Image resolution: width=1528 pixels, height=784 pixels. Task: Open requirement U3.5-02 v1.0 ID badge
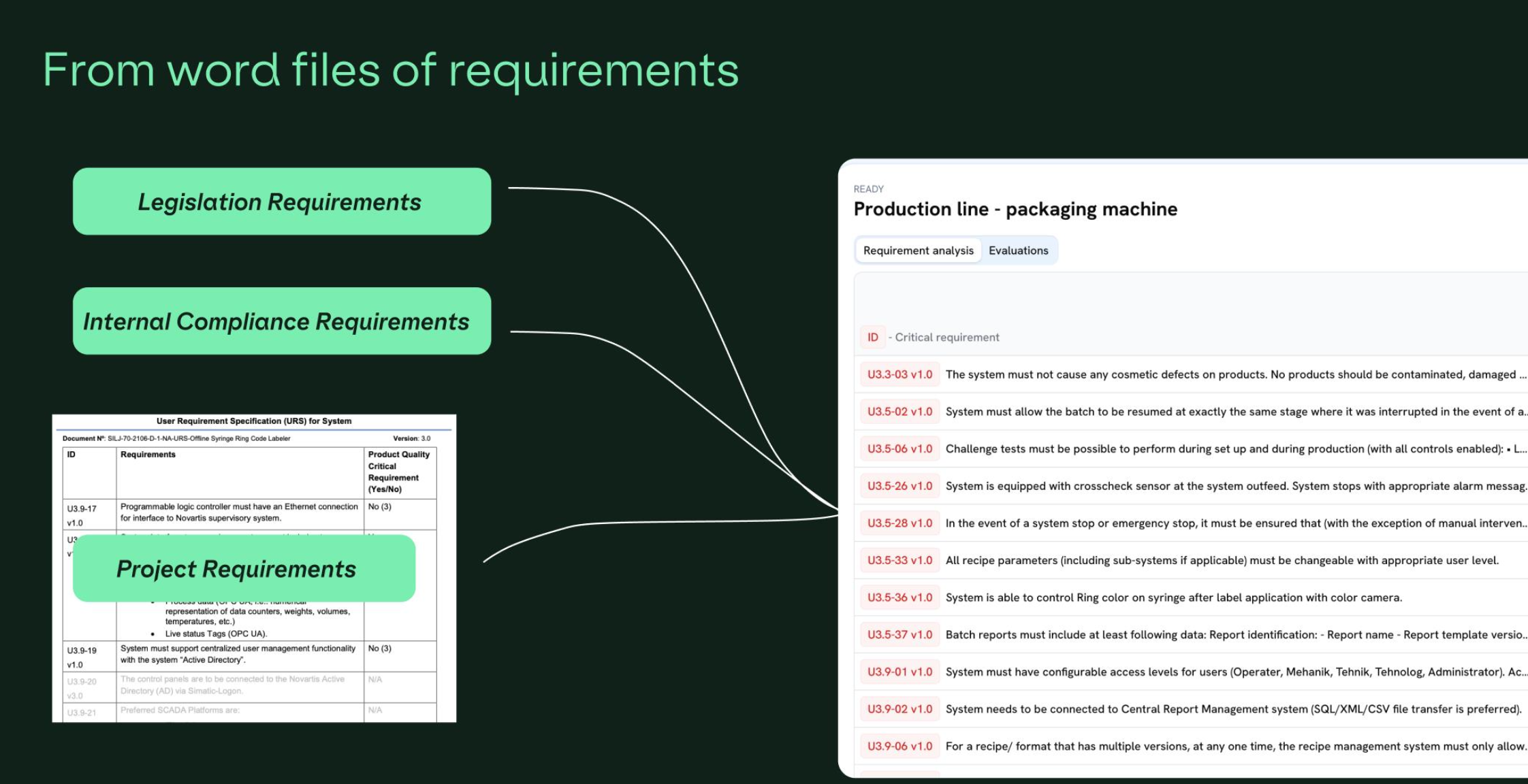(900, 412)
